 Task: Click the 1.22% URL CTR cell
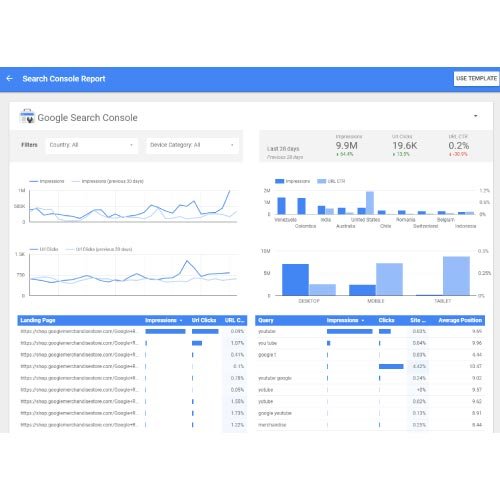(x=237, y=425)
